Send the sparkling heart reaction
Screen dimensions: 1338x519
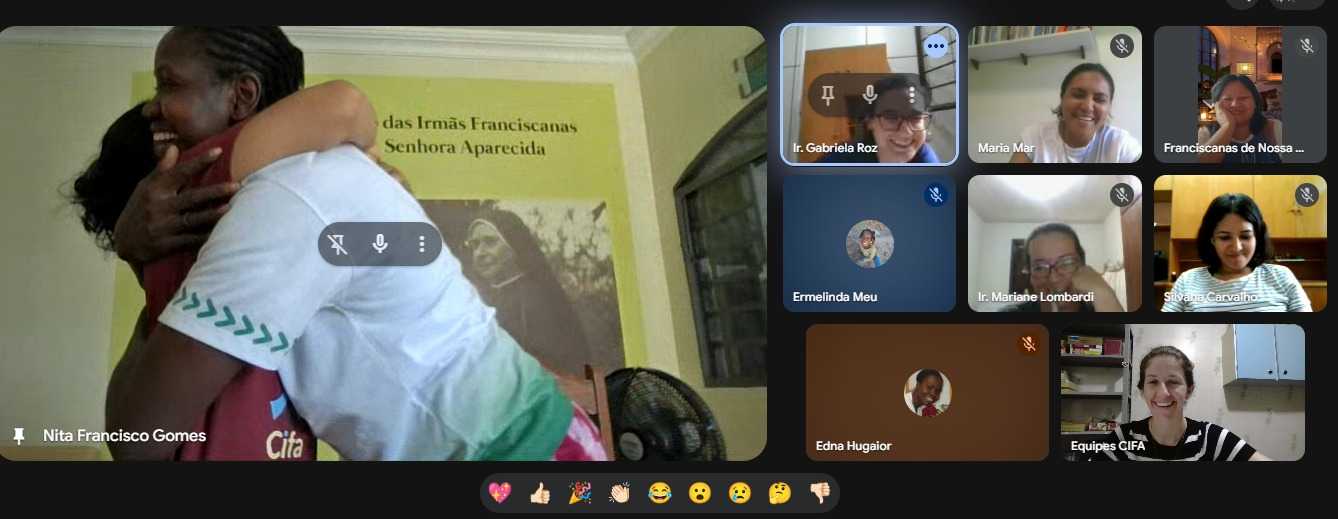[x=500, y=492]
